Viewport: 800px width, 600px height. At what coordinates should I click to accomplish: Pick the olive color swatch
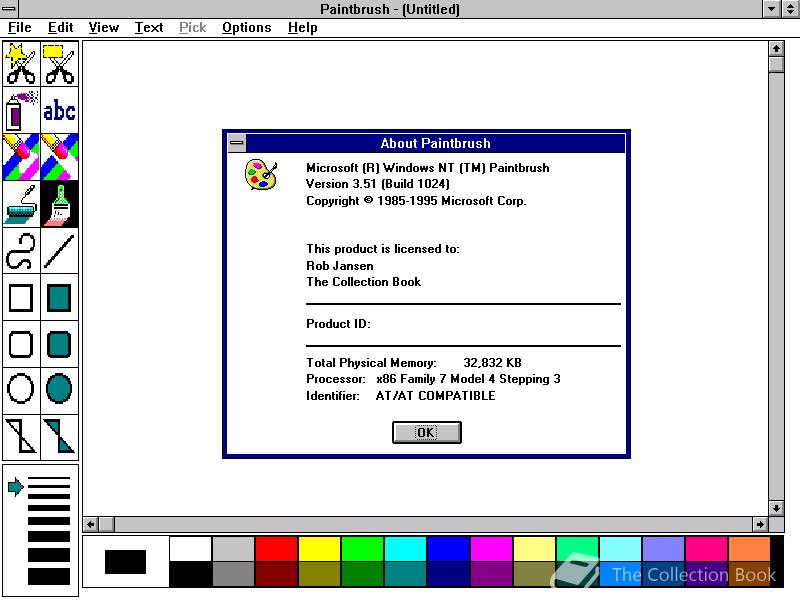click(319, 574)
